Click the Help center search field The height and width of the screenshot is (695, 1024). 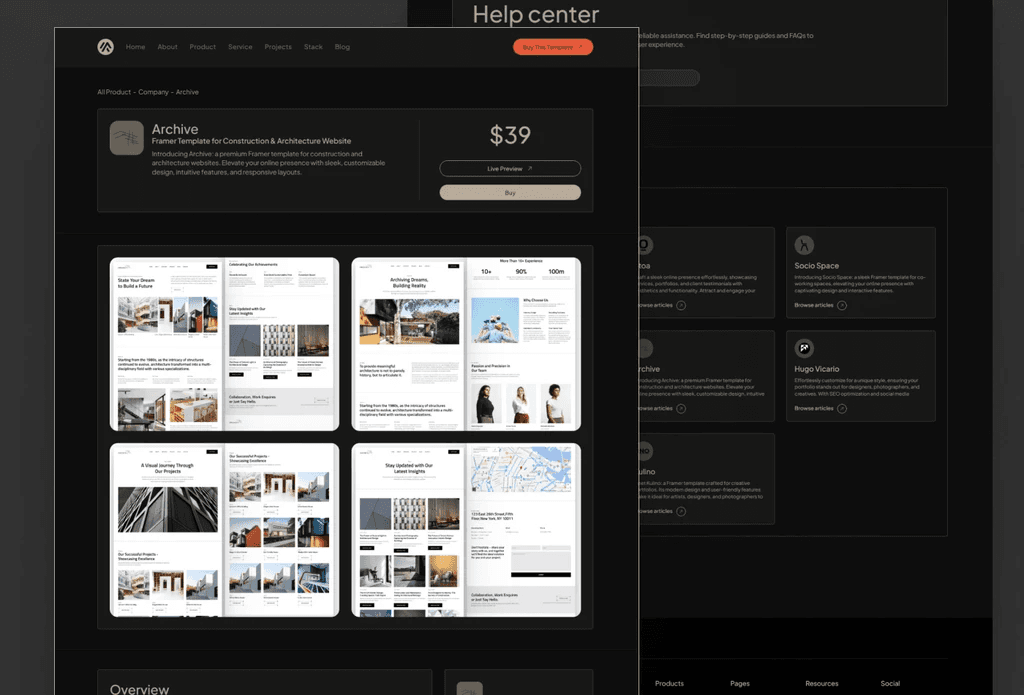(x=669, y=78)
